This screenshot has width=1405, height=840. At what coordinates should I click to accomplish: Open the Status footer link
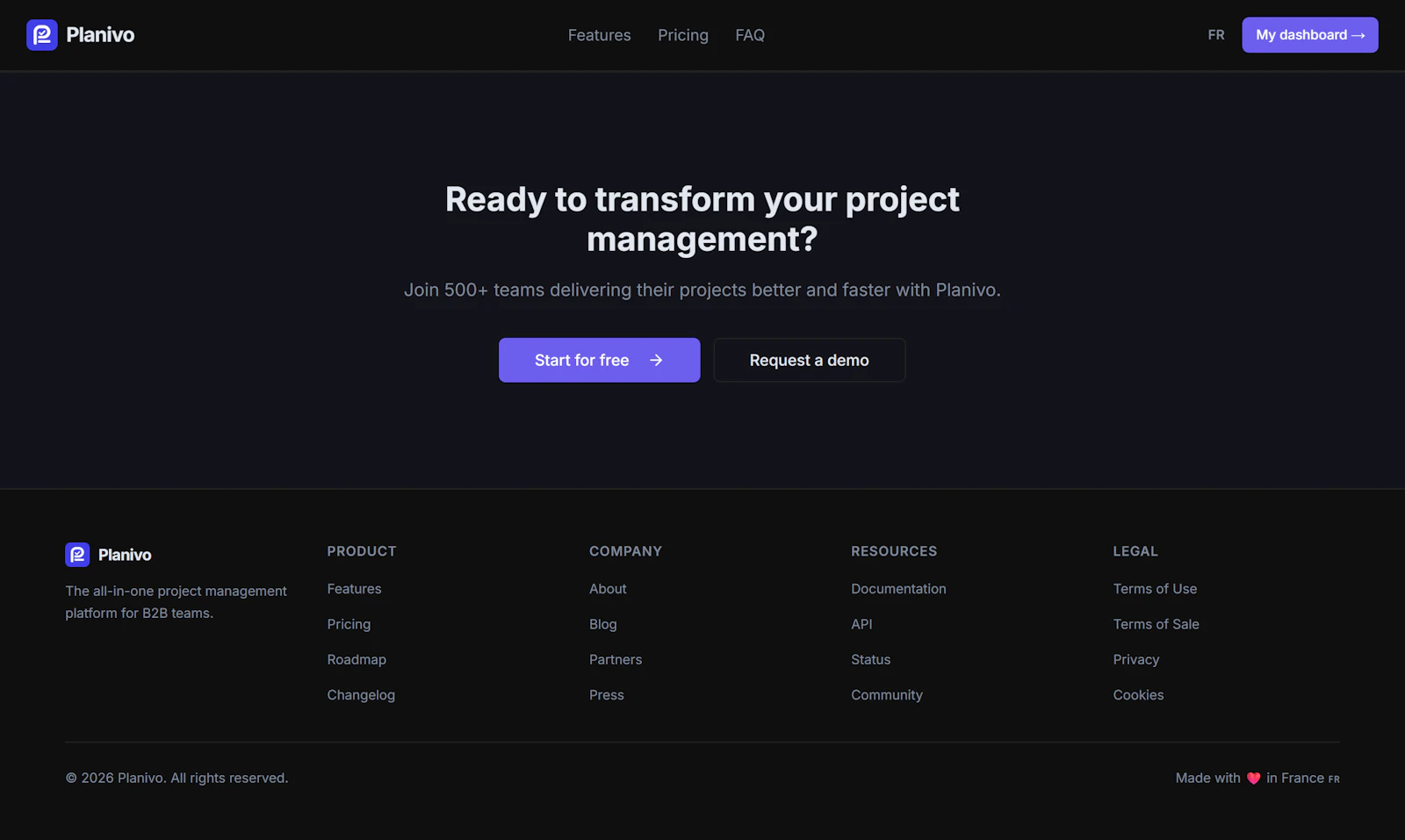tap(871, 659)
